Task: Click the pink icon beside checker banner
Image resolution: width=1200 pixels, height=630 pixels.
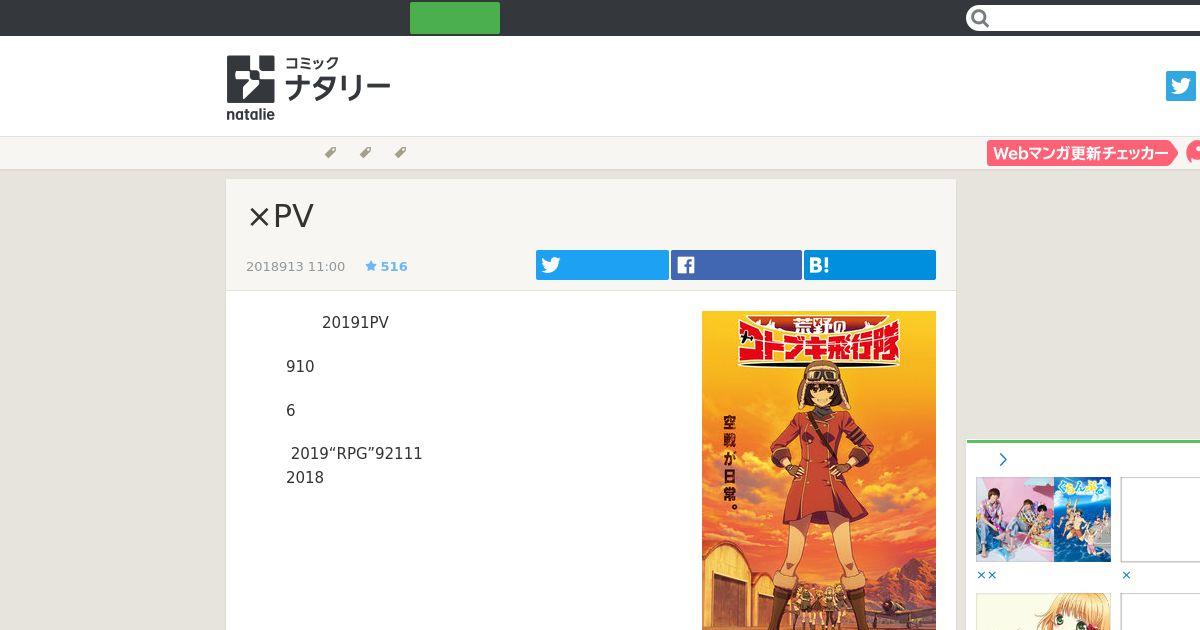Action: tap(1193, 153)
